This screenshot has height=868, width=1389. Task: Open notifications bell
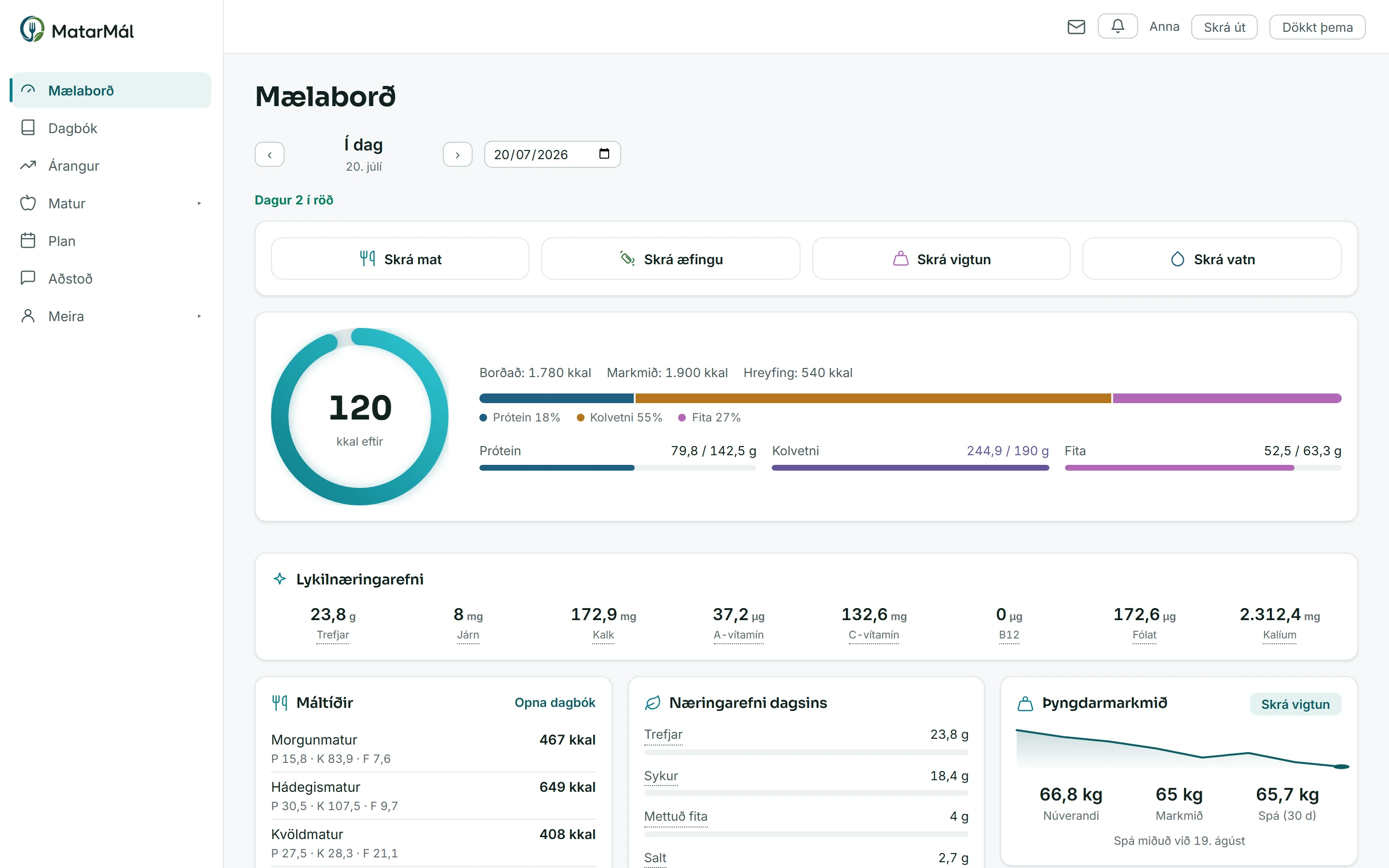pos(1117,27)
